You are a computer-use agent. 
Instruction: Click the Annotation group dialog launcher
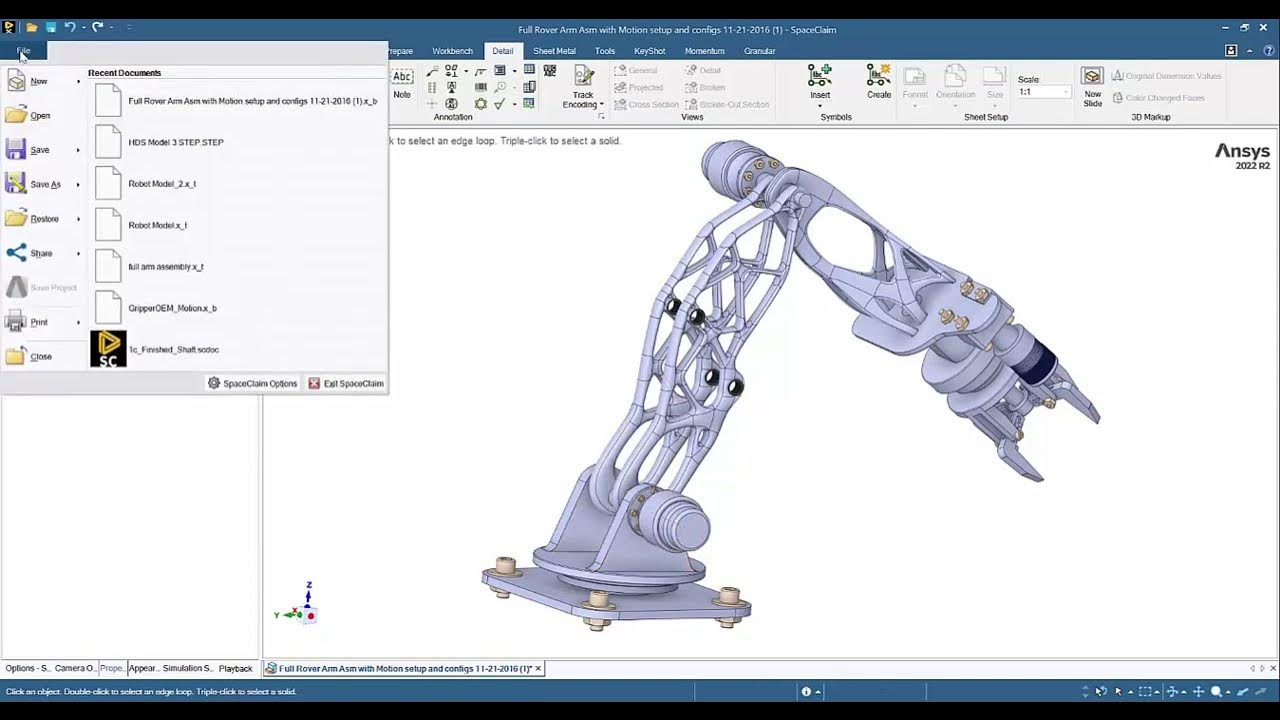[601, 117]
